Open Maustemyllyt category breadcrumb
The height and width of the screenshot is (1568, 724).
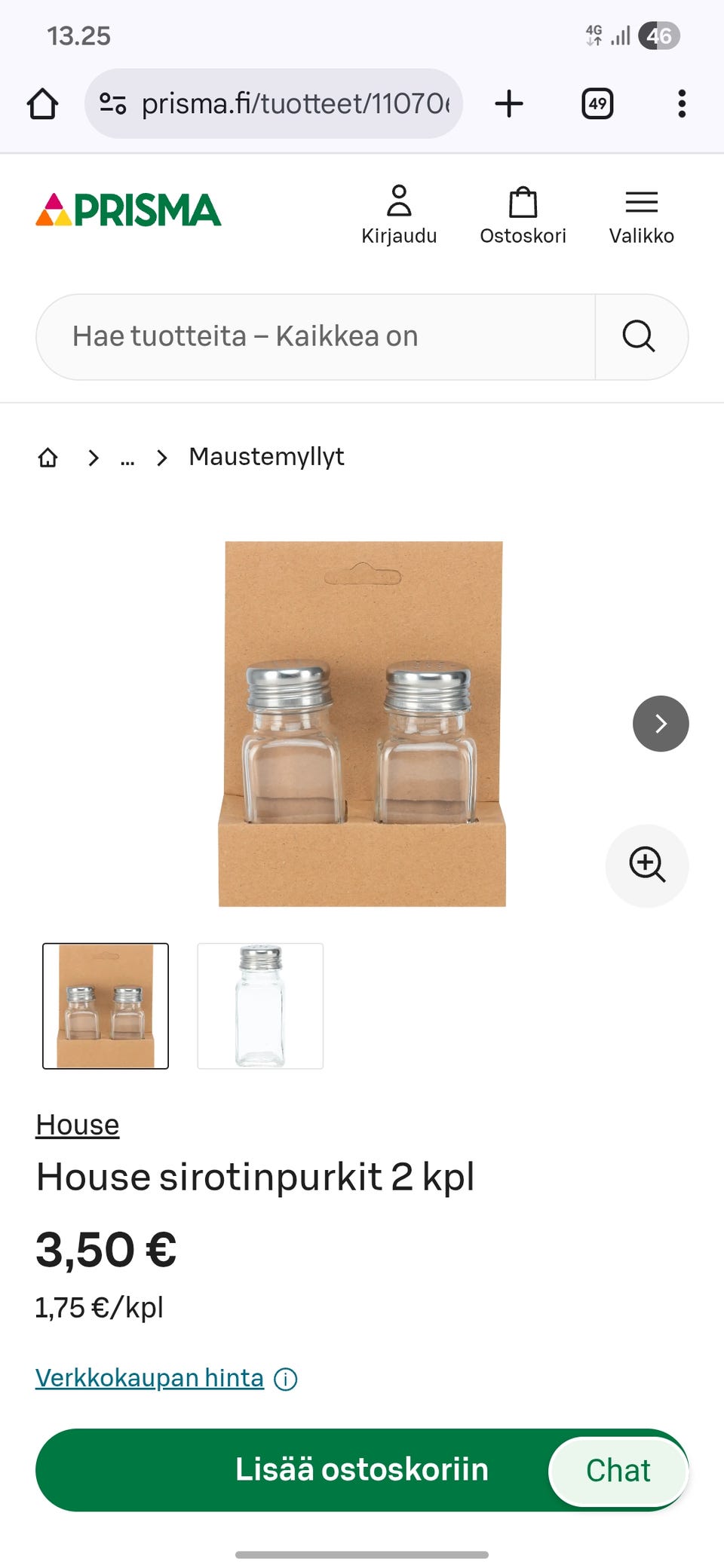266,456
